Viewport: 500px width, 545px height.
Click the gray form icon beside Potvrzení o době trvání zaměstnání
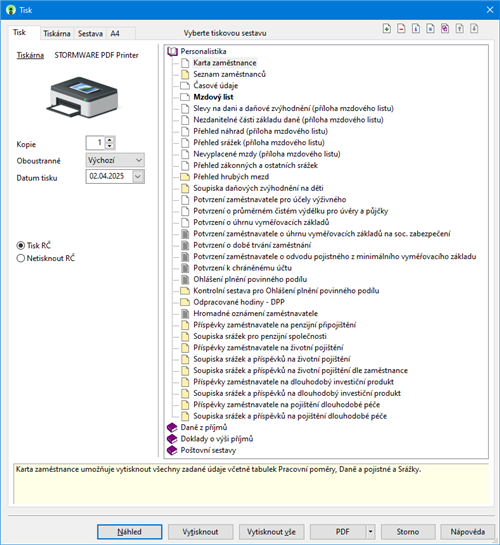185,245
